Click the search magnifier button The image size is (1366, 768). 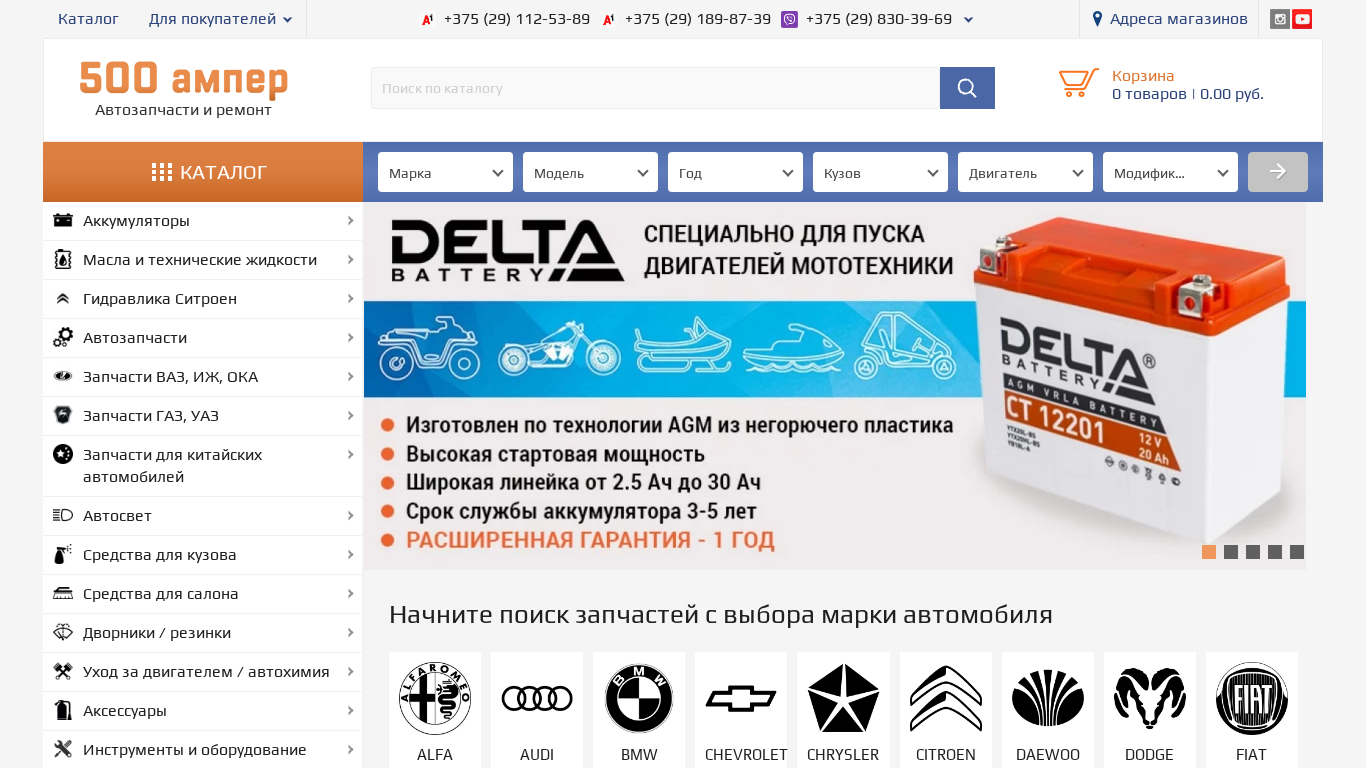967,88
